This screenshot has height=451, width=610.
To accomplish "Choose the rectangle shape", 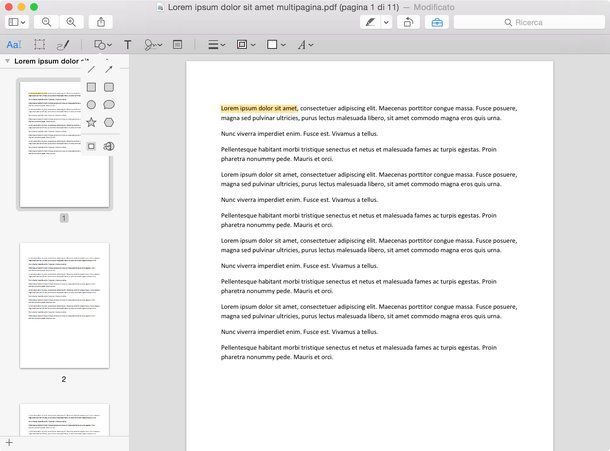I will (91, 87).
